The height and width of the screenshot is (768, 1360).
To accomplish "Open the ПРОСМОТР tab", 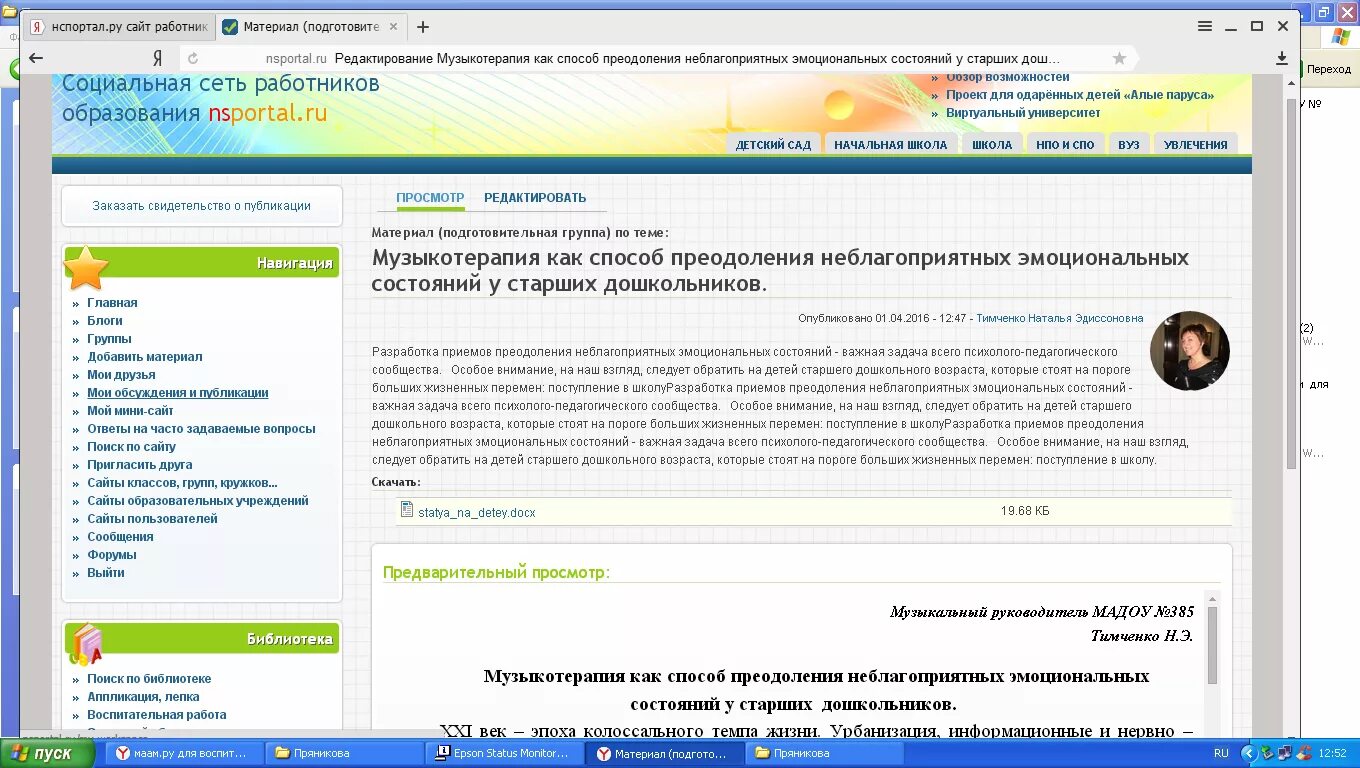I will pyautogui.click(x=430, y=198).
